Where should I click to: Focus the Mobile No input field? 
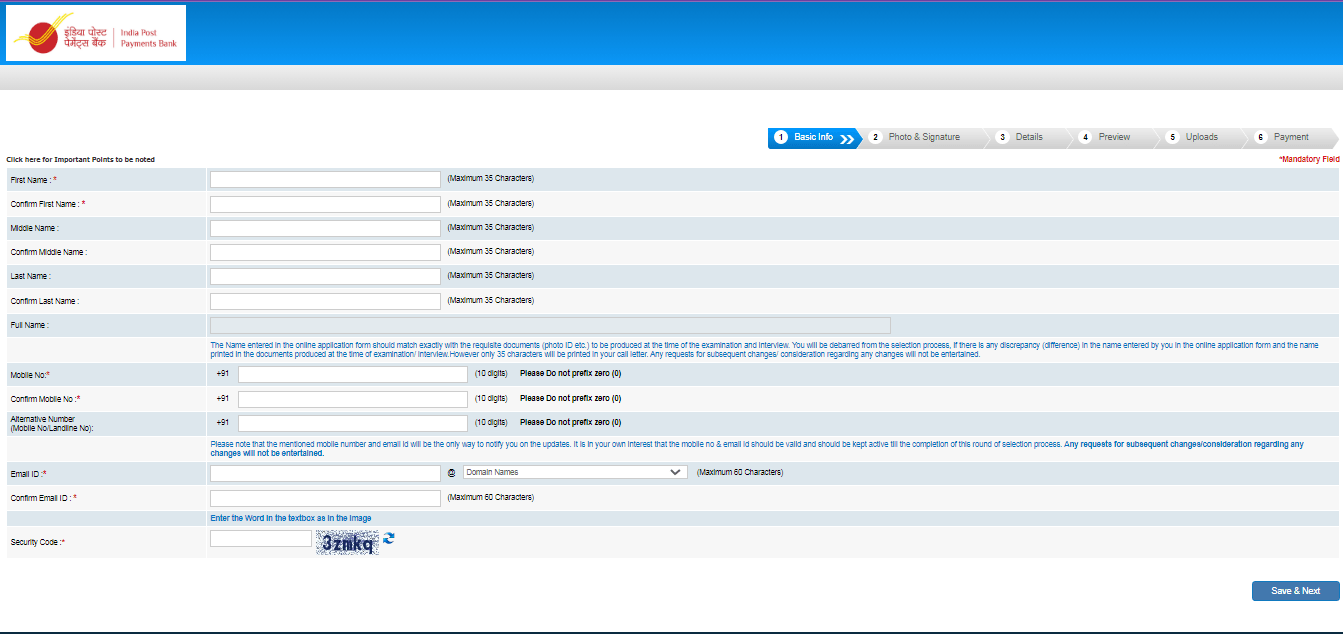pos(352,374)
